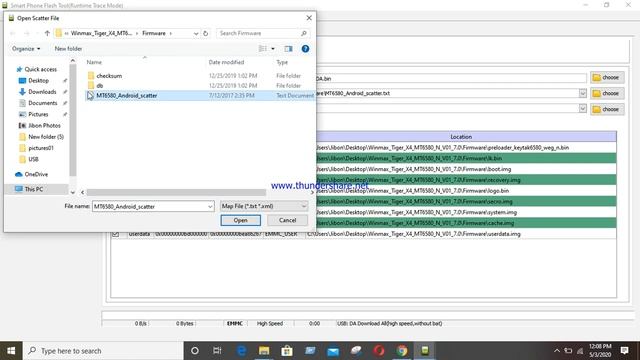The height and width of the screenshot is (360, 640).
Task: Click the File name input field
Action: click(x=149, y=207)
